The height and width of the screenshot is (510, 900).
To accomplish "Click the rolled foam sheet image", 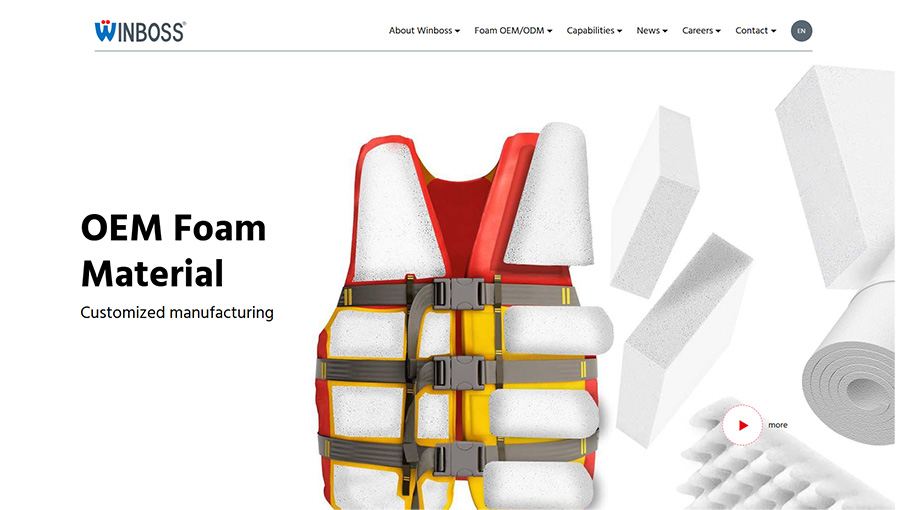I will (x=851, y=367).
